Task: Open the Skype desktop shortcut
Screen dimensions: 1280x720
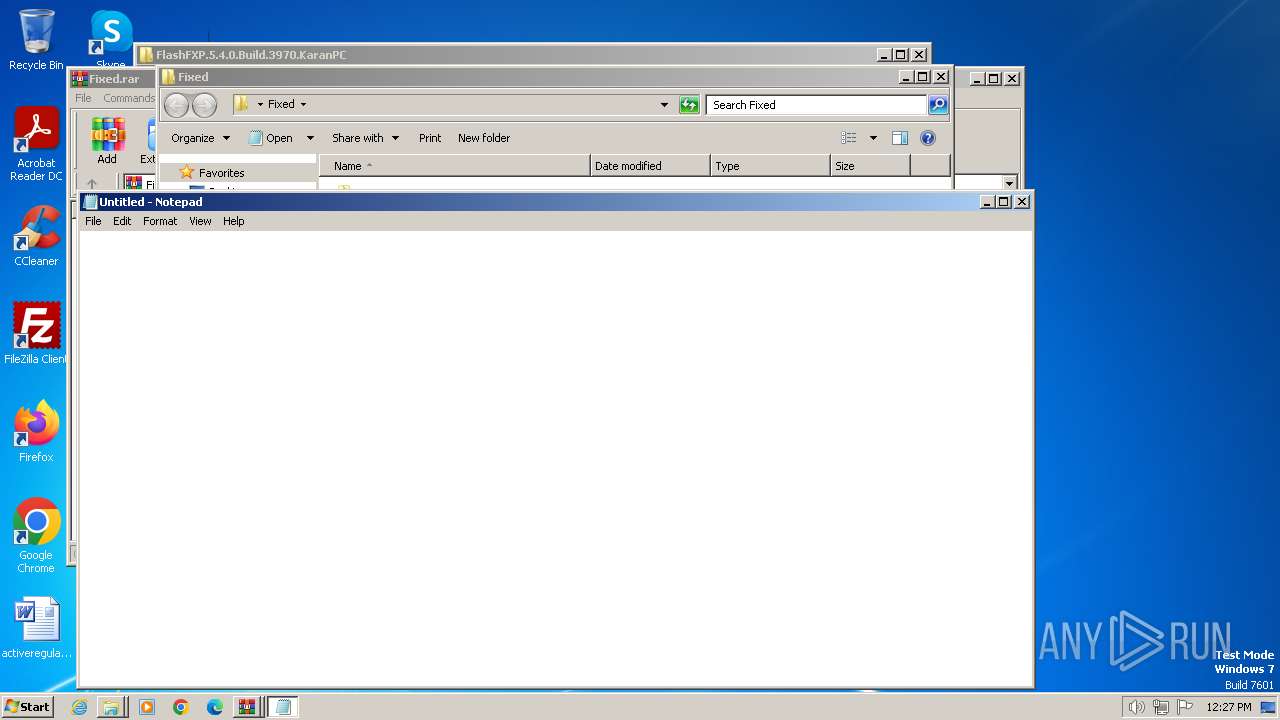Action: click(x=111, y=38)
